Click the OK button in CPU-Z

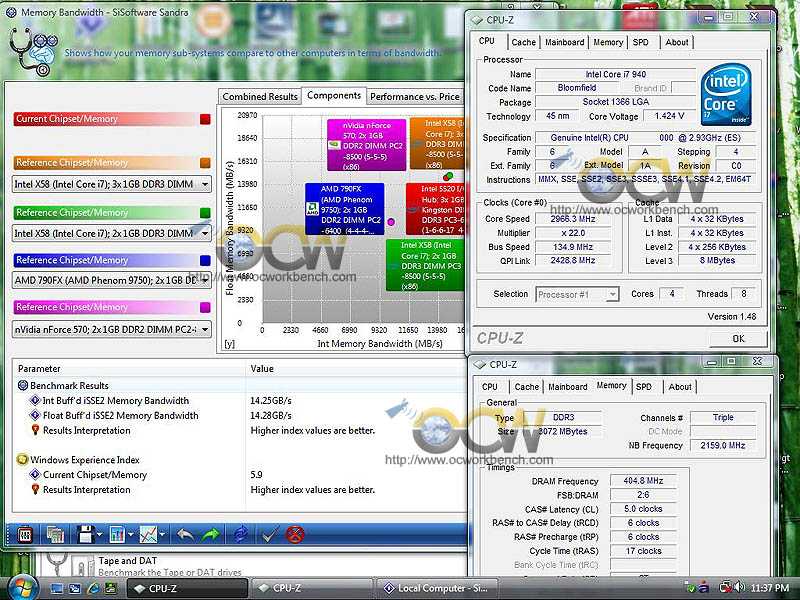738,338
